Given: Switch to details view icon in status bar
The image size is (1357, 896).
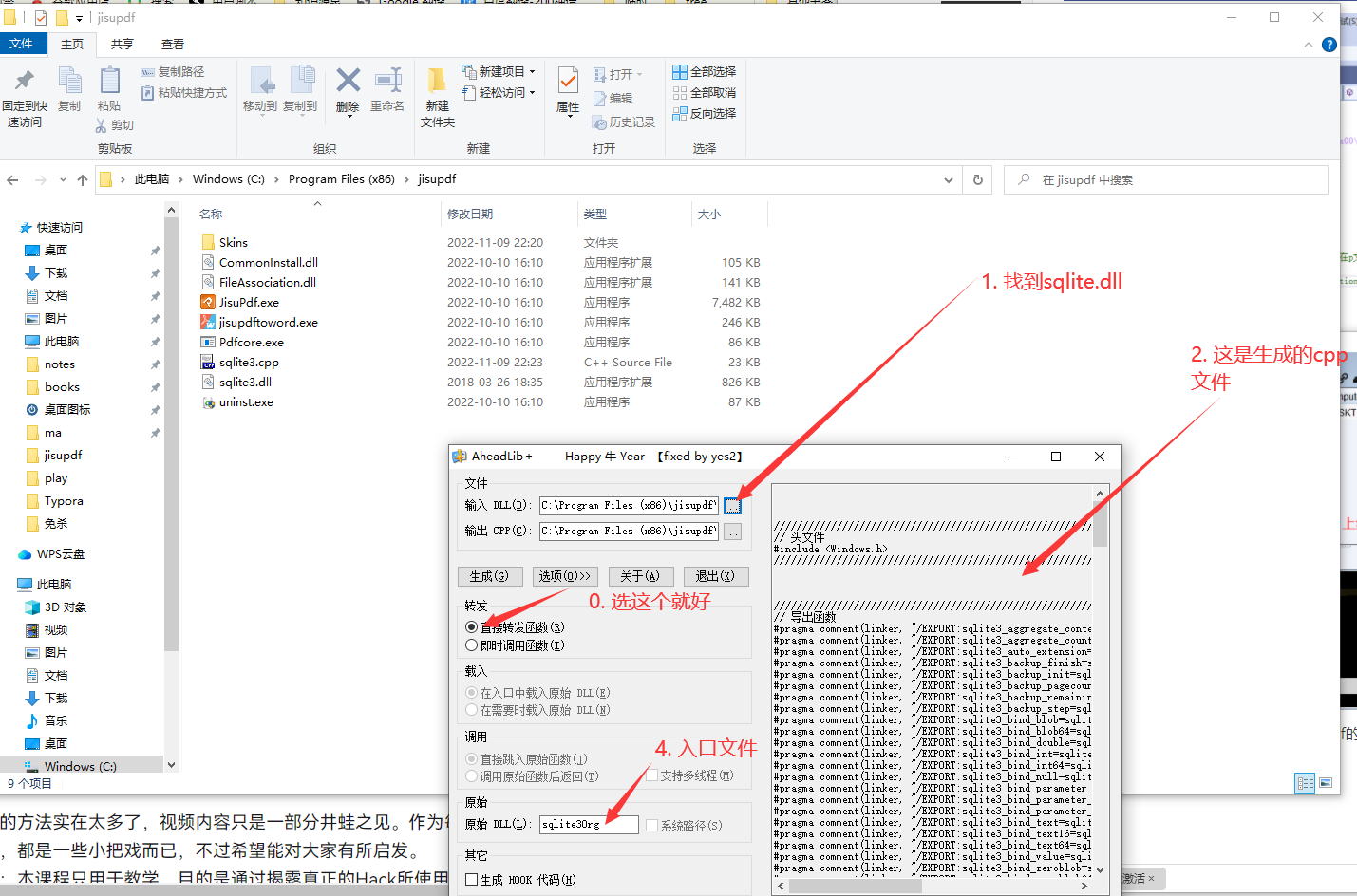Looking at the screenshot, I should coord(1306,783).
